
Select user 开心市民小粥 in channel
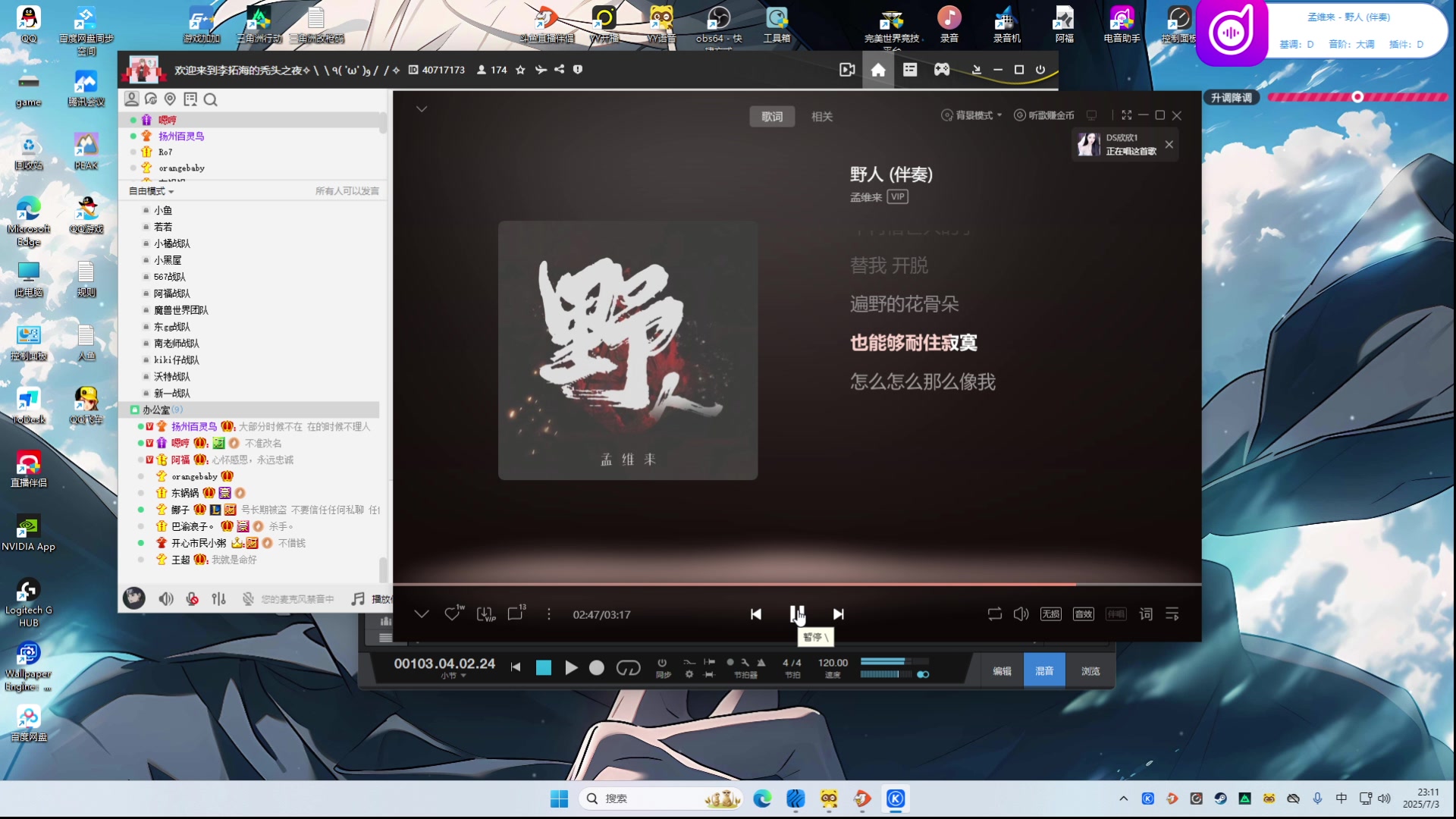point(199,543)
